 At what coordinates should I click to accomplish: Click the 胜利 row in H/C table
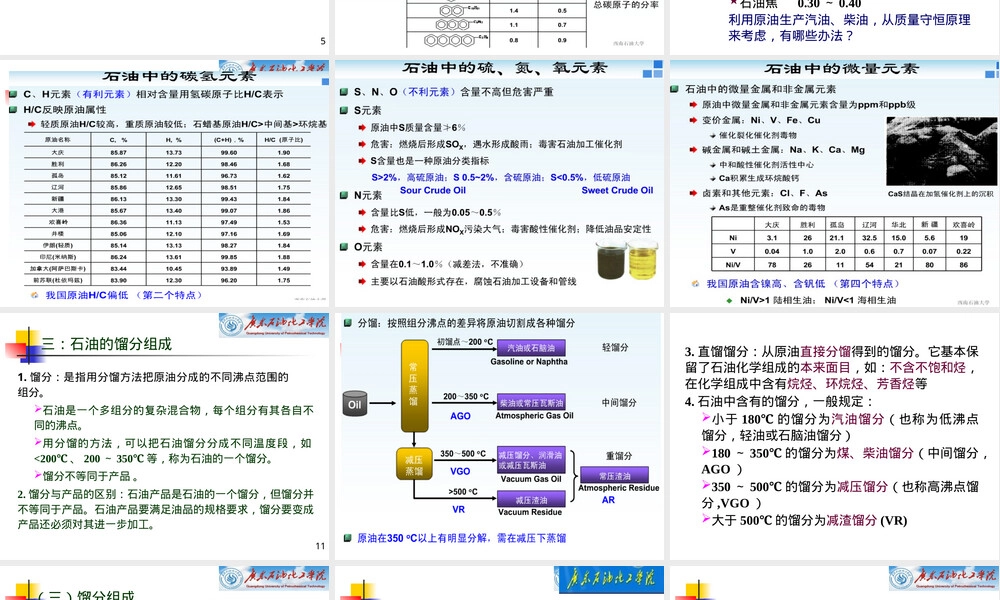point(168,164)
